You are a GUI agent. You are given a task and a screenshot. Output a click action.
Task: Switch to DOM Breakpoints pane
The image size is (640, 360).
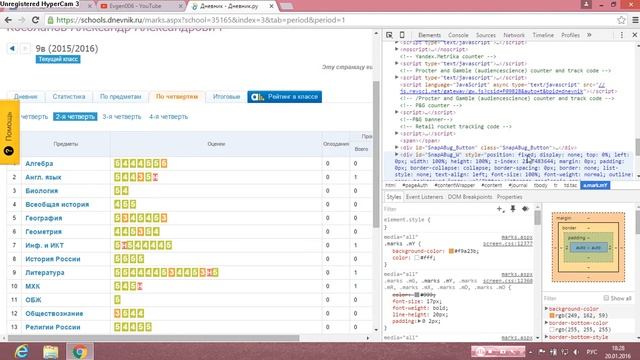[x=470, y=197]
